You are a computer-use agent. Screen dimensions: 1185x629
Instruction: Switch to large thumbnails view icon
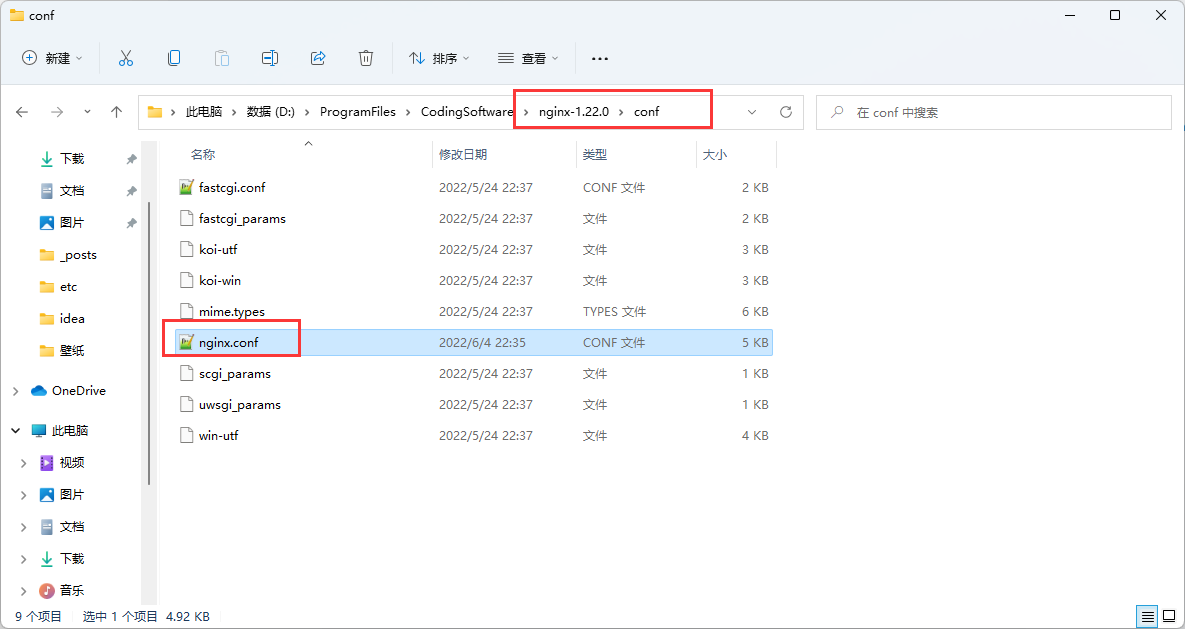pos(1169,616)
